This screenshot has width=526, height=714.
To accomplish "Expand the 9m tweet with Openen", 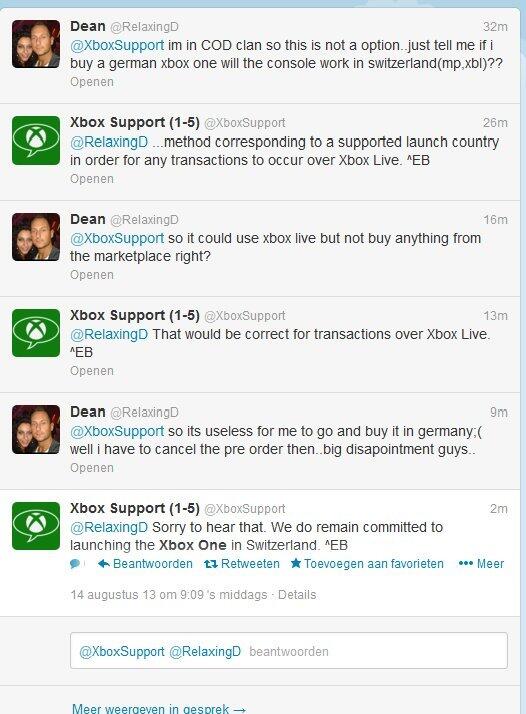I will tap(92, 468).
